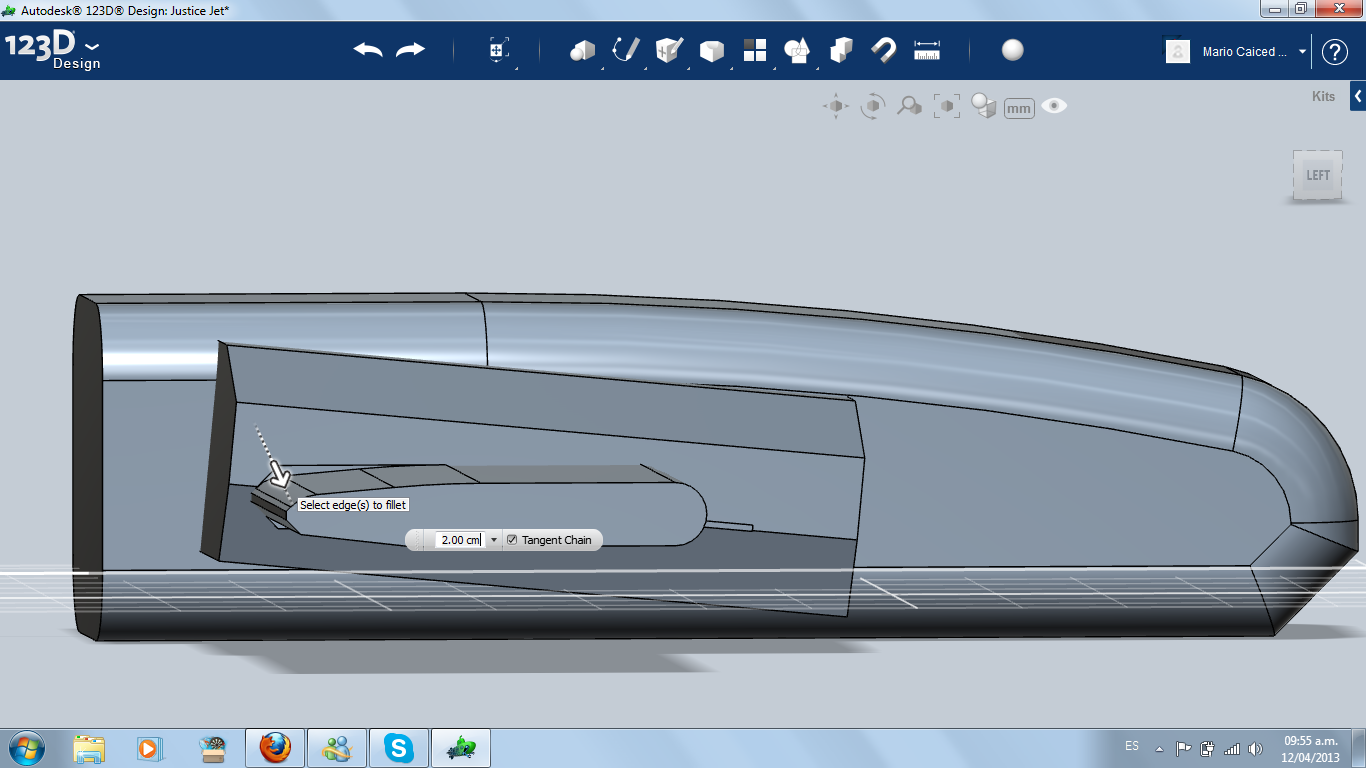
Task: Click the user profile avatar
Action: click(x=1178, y=51)
